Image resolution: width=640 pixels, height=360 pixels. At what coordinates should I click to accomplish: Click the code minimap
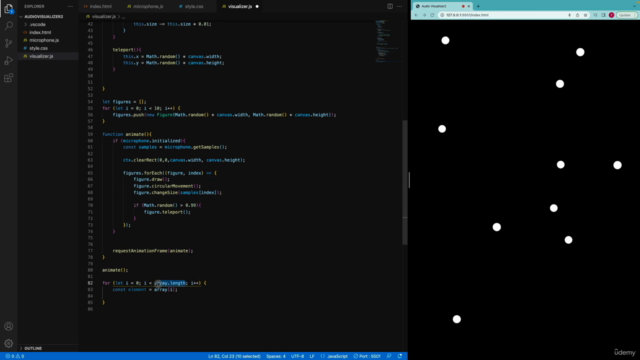tap(388, 41)
